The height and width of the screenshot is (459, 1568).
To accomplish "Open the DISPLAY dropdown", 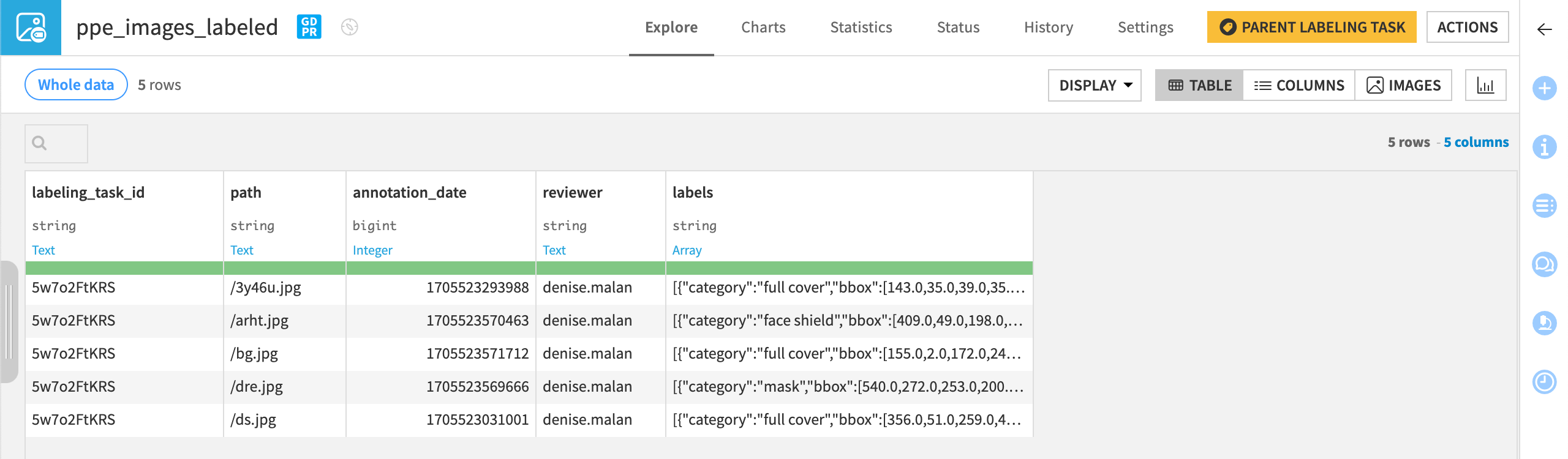I will (1095, 85).
